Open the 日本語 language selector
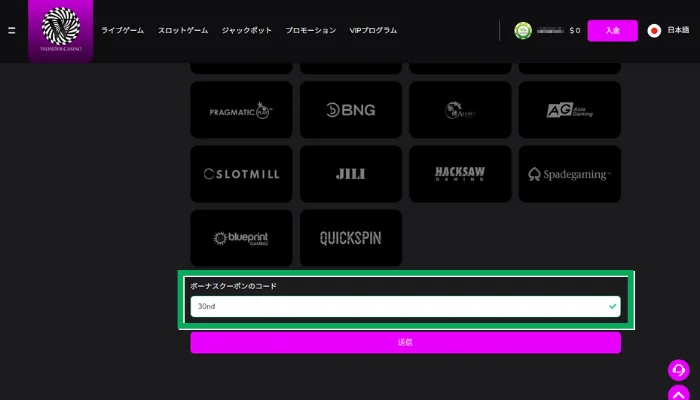The image size is (700, 400). (x=678, y=30)
